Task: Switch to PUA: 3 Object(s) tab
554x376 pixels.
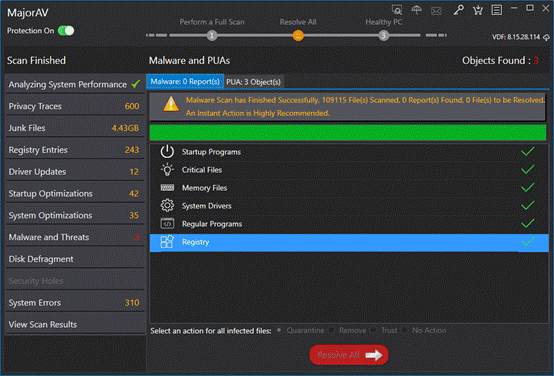Action: click(253, 82)
